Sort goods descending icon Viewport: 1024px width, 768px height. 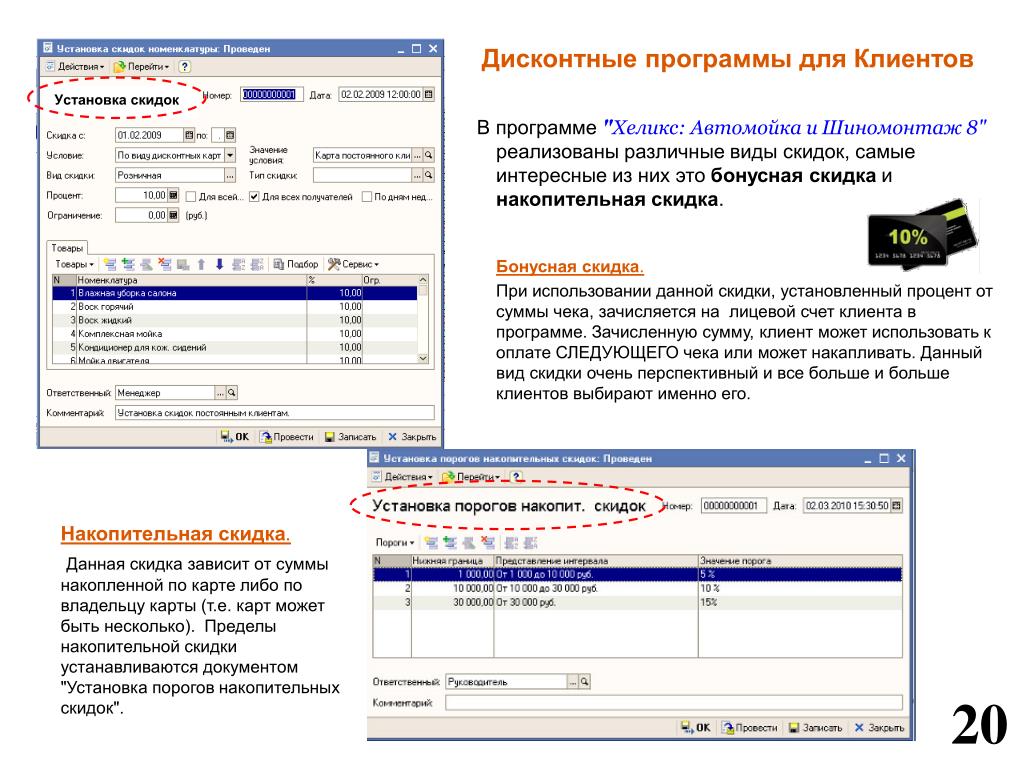pyautogui.click(x=257, y=264)
